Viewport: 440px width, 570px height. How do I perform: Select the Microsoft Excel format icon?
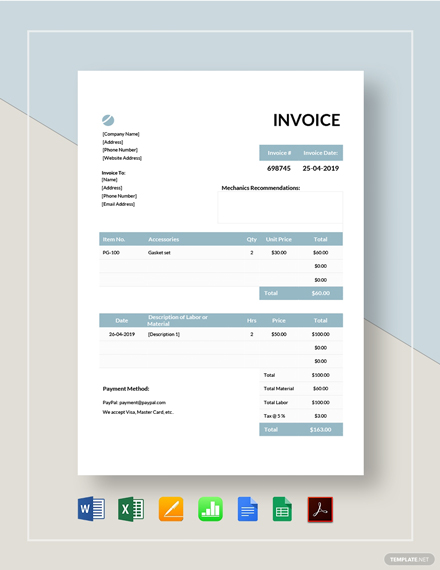click(x=131, y=509)
